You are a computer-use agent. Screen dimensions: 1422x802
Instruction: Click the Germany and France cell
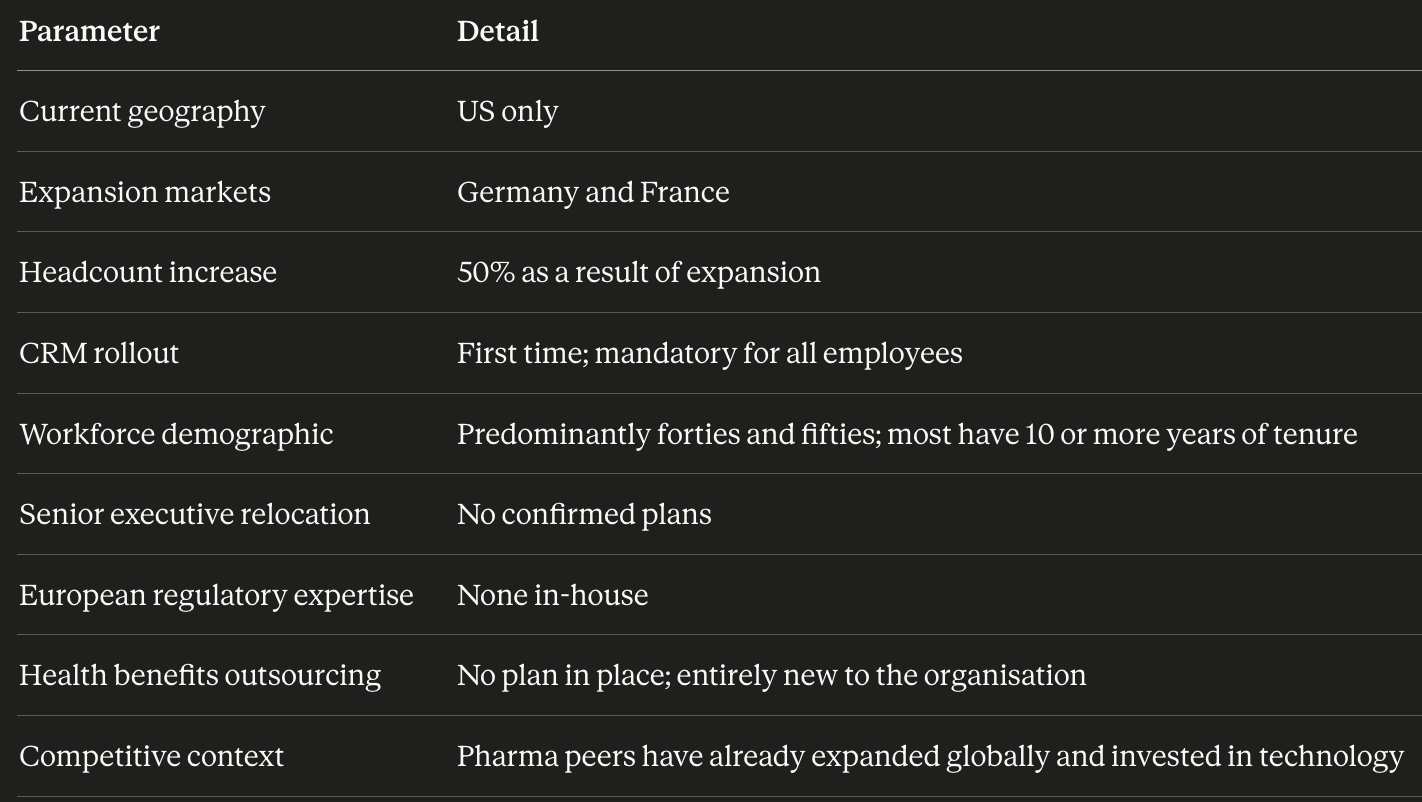[x=593, y=192]
